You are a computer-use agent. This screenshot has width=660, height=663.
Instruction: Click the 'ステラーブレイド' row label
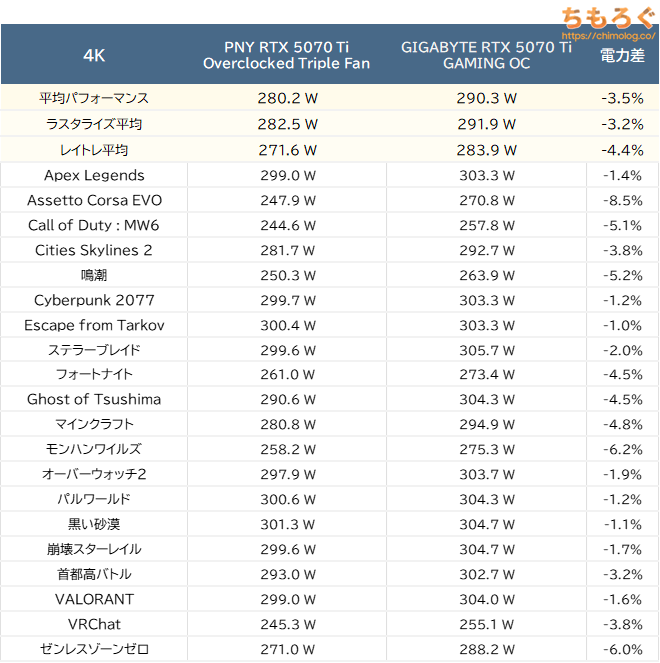point(94,350)
